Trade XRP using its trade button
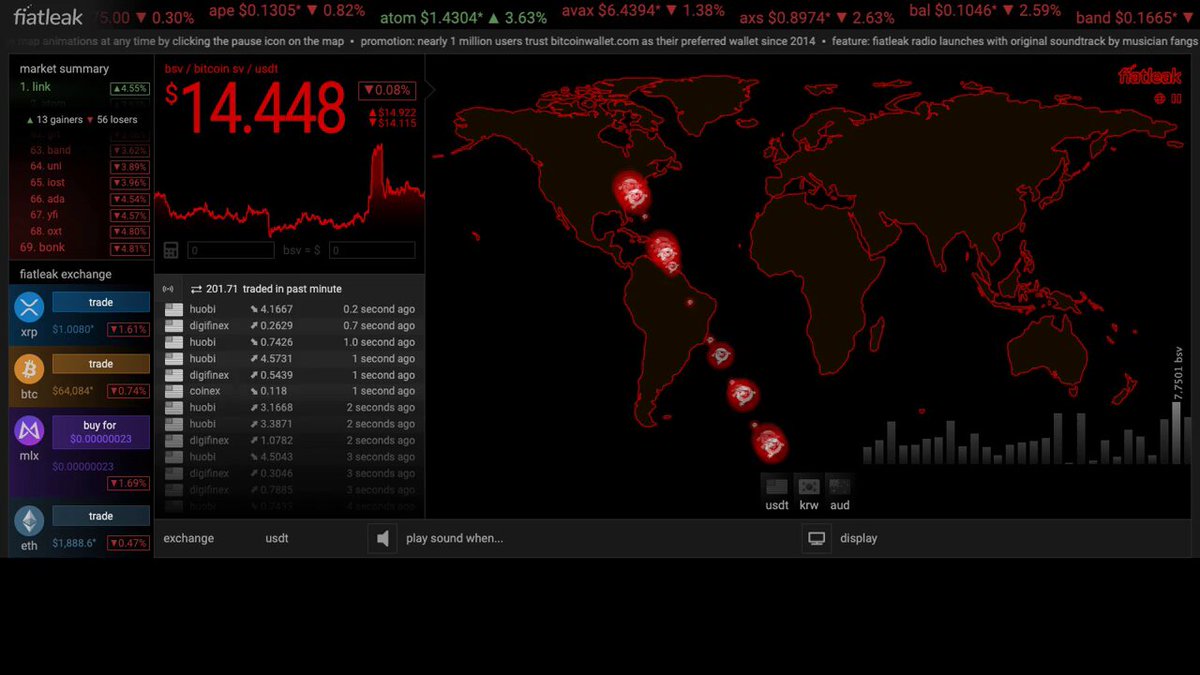1200x675 pixels. (x=101, y=302)
